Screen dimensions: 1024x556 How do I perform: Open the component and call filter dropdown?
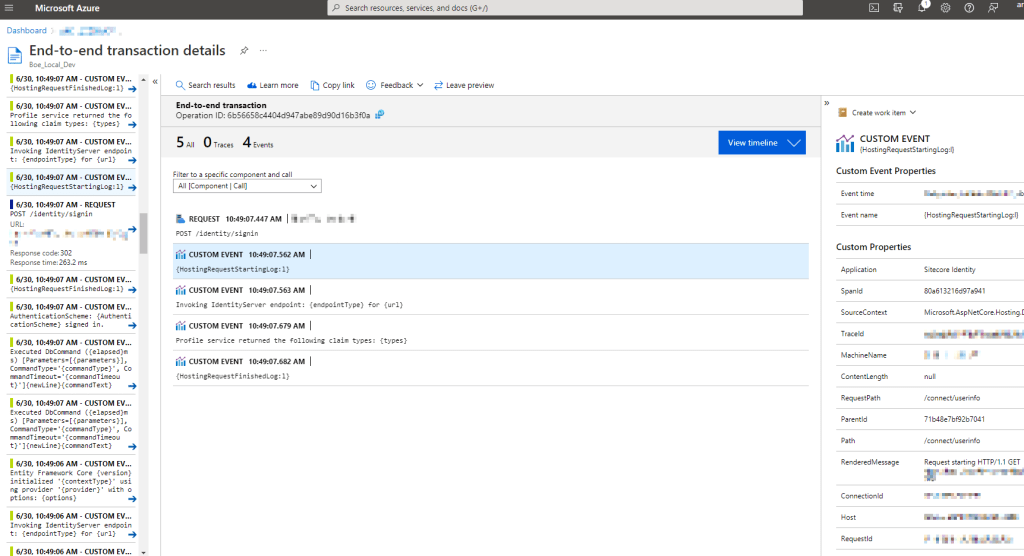click(246, 186)
